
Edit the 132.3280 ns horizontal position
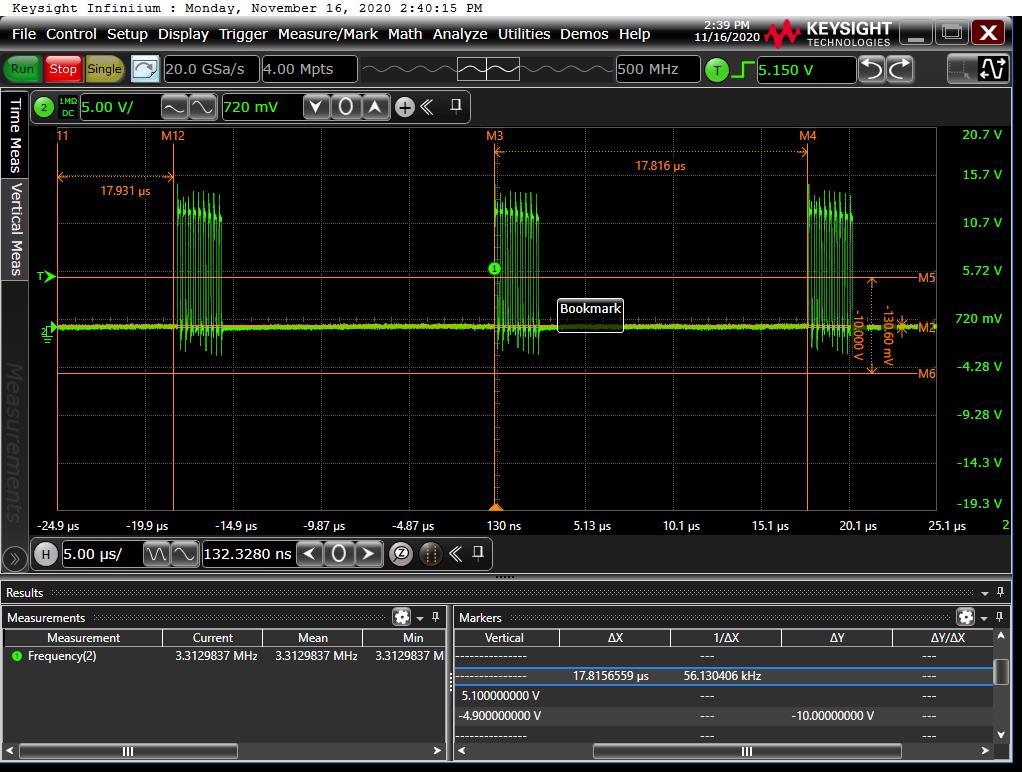[248, 555]
